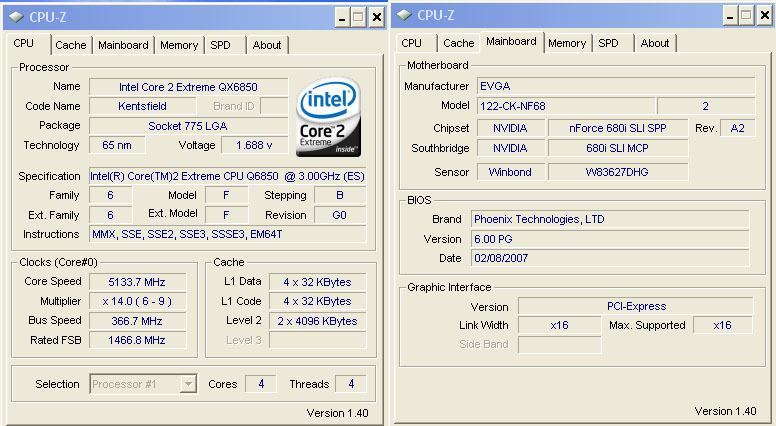
Task: Click the Sensor model W83627DHG value
Action: click(x=618, y=172)
